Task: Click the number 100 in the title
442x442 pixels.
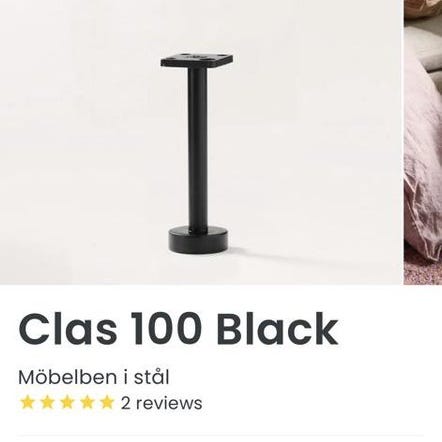Action: (166, 329)
